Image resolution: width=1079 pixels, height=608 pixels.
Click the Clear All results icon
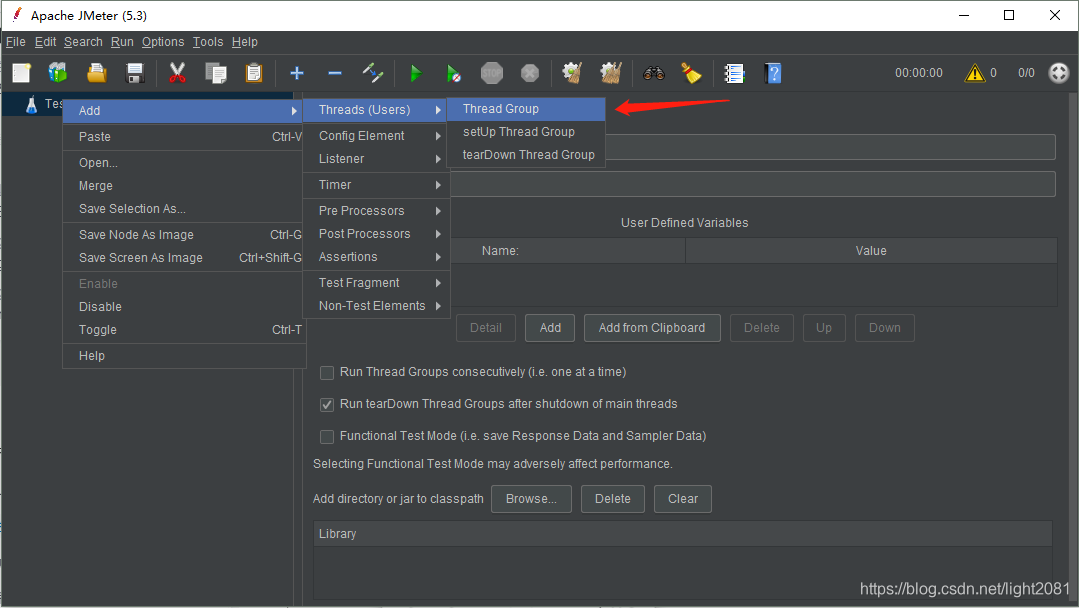610,73
